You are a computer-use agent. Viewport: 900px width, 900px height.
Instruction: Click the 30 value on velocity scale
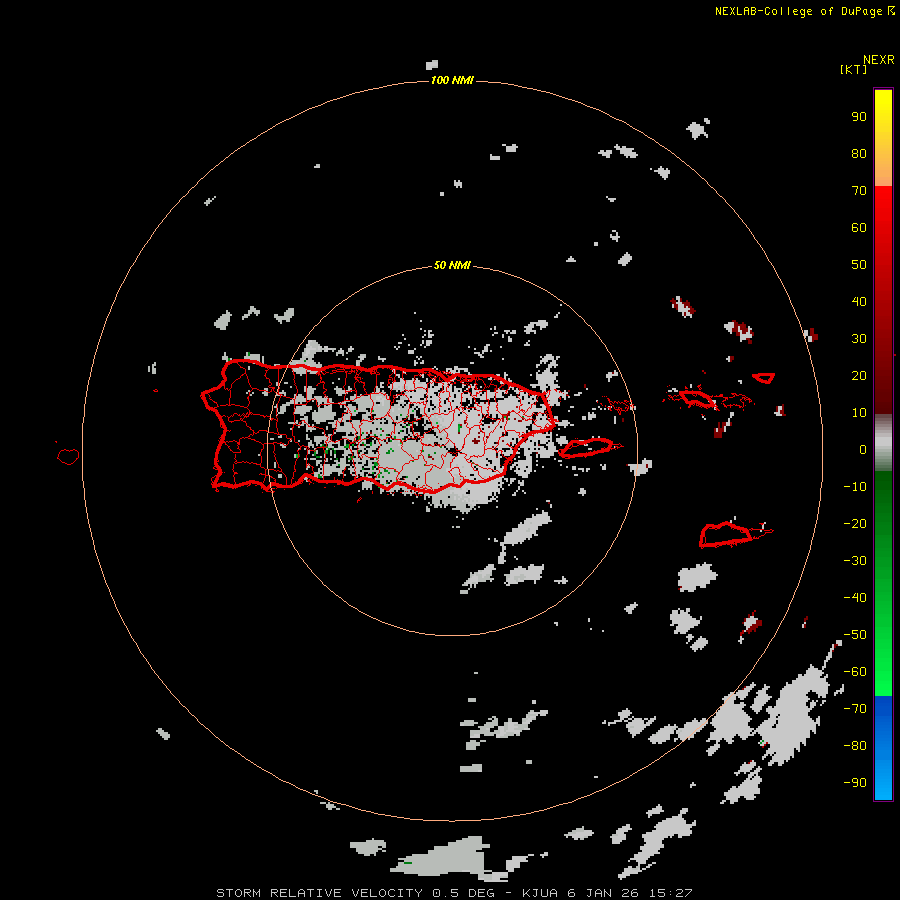tap(859, 339)
